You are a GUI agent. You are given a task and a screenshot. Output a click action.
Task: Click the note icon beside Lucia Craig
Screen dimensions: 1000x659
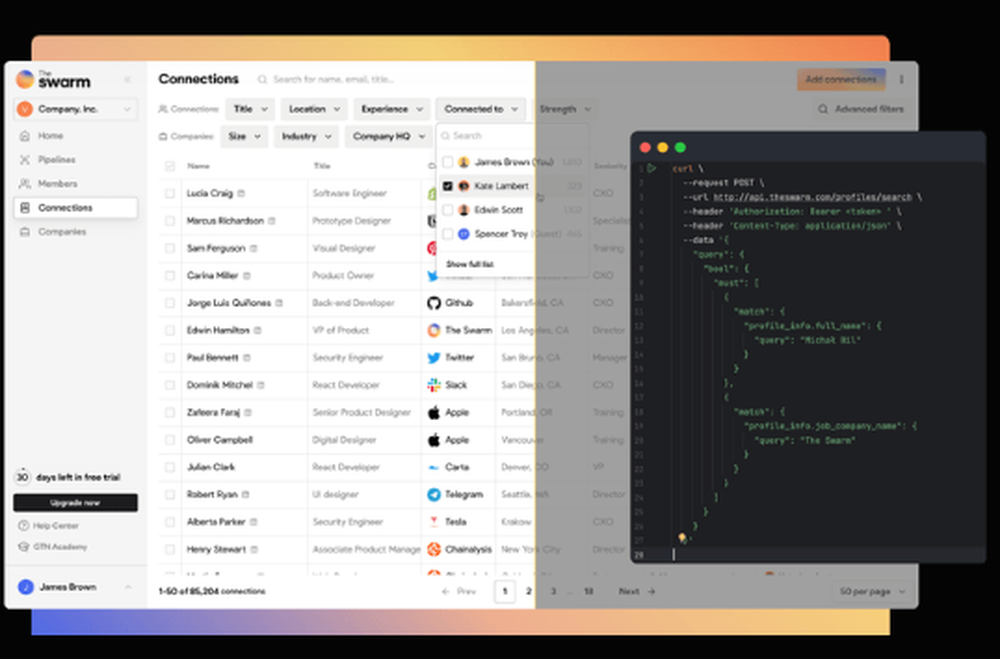click(241, 193)
